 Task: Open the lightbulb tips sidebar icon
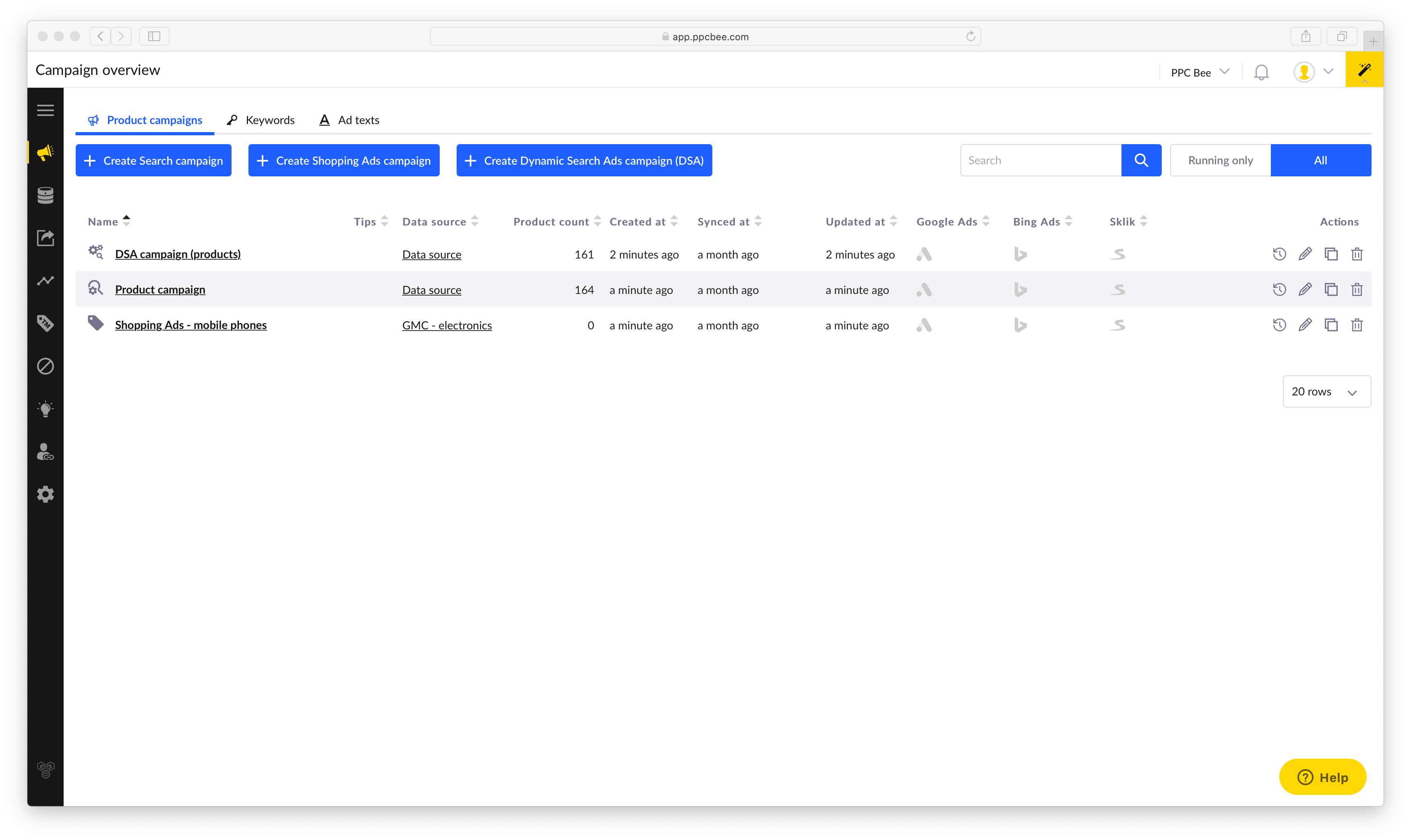coord(45,409)
